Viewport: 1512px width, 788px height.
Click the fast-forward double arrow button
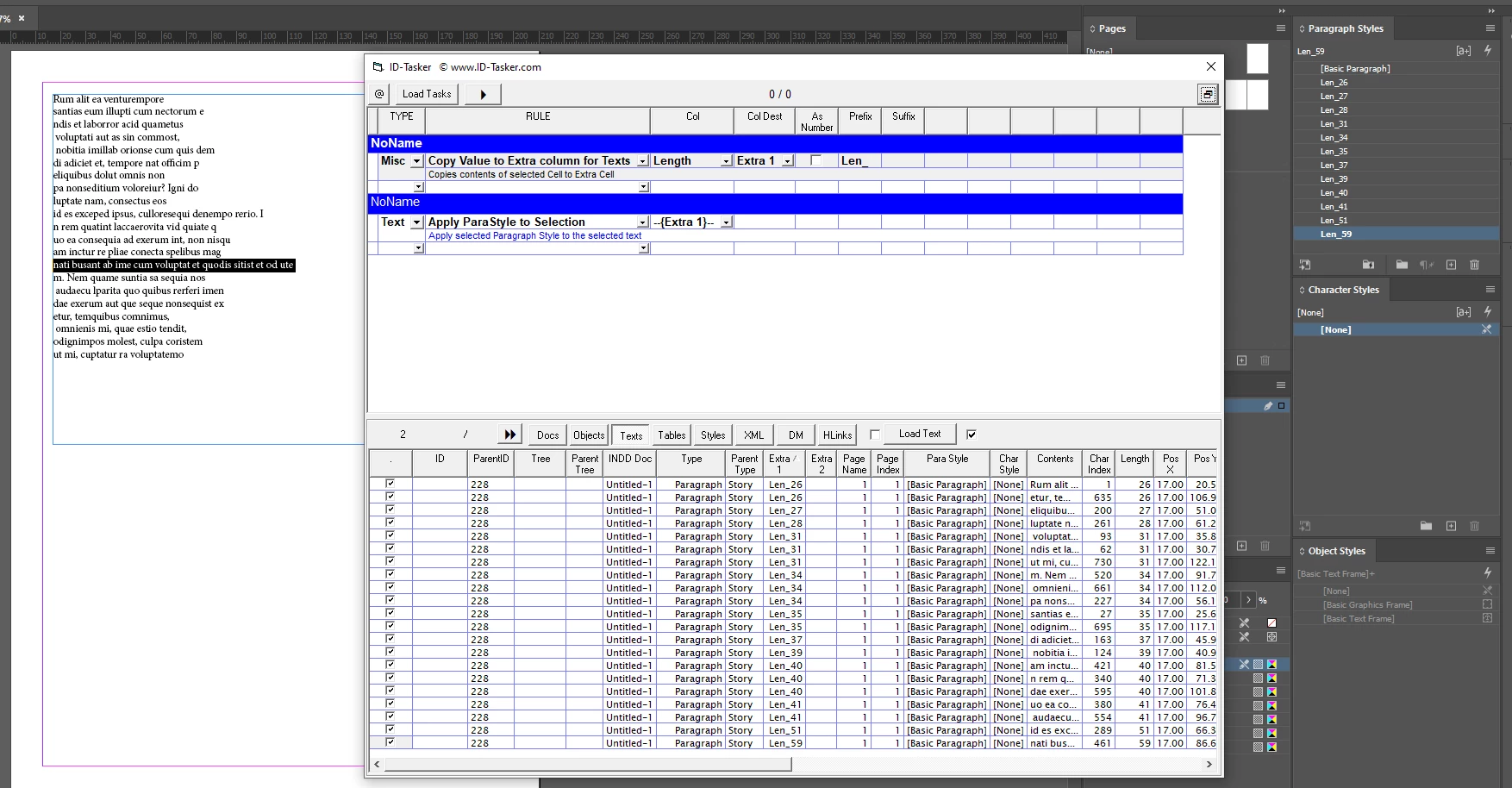tap(510, 435)
